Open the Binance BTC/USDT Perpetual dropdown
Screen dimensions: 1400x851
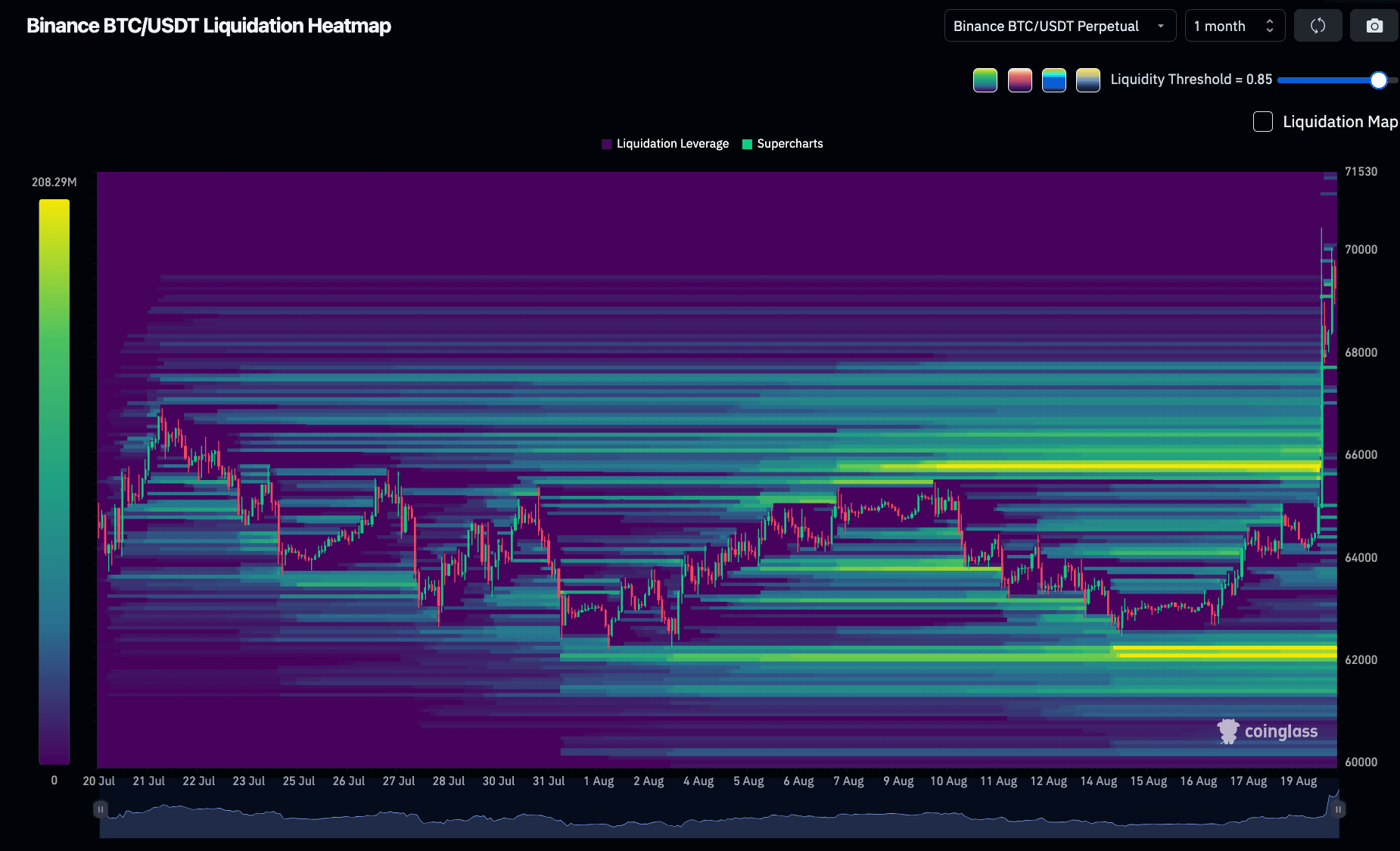pos(1060,26)
